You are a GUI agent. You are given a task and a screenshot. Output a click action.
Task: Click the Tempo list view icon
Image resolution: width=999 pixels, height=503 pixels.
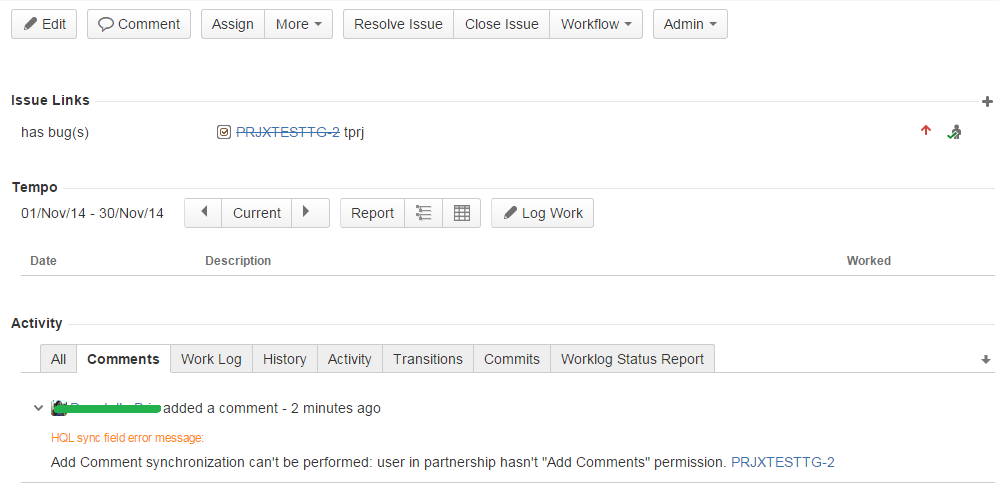click(423, 213)
